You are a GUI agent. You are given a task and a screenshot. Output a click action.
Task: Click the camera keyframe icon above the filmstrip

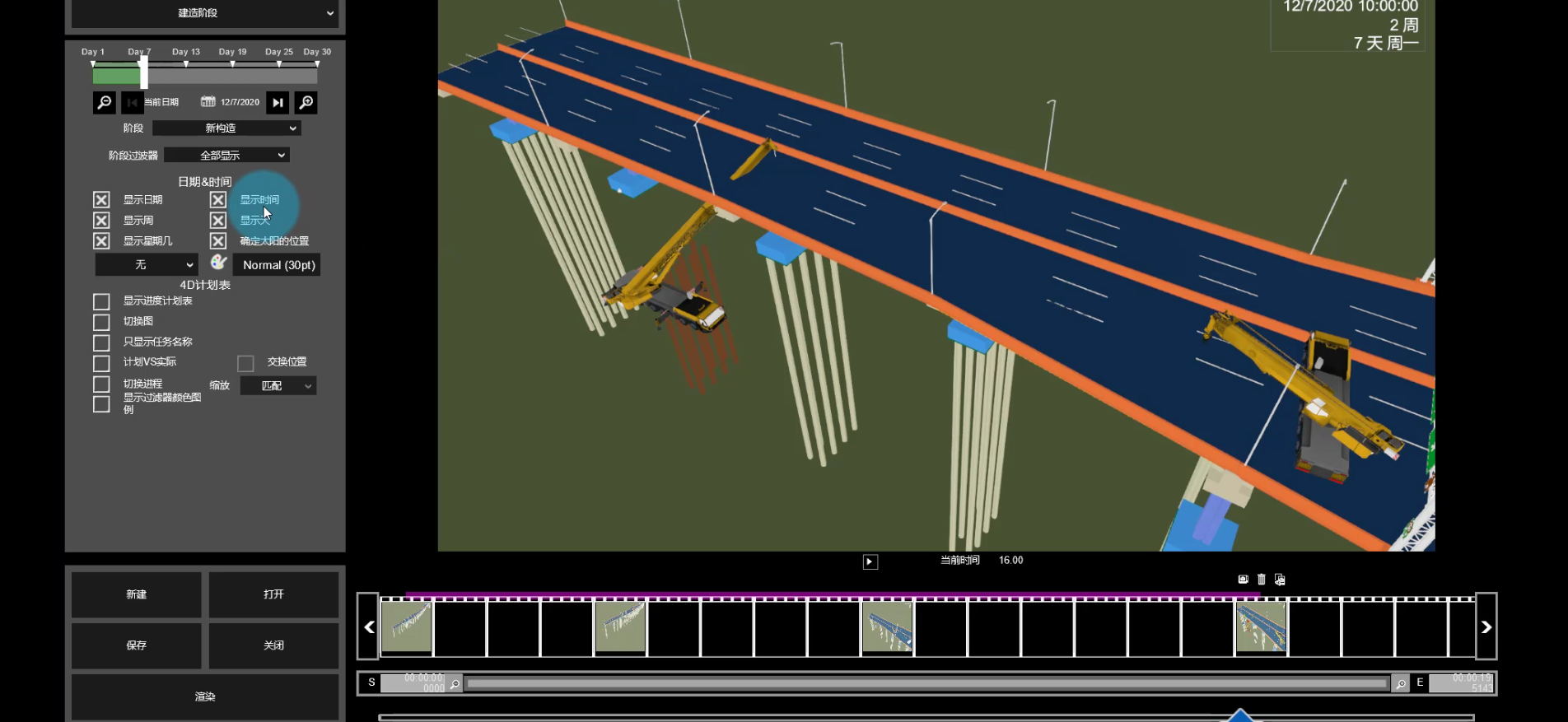pos(1243,580)
